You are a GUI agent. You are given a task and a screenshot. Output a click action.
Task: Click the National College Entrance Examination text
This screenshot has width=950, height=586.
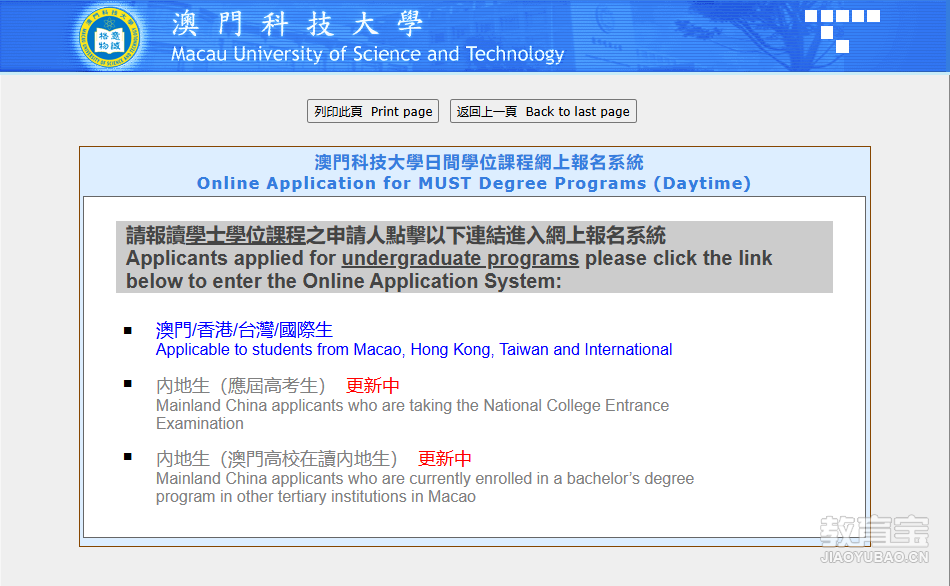412,415
